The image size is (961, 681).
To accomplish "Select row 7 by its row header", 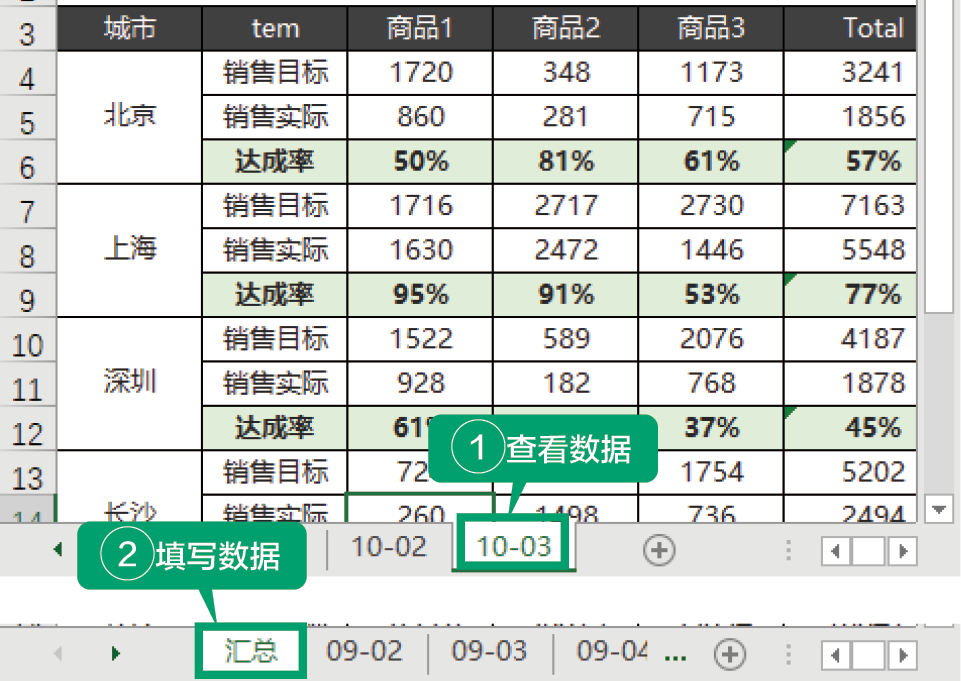I will tap(27, 210).
